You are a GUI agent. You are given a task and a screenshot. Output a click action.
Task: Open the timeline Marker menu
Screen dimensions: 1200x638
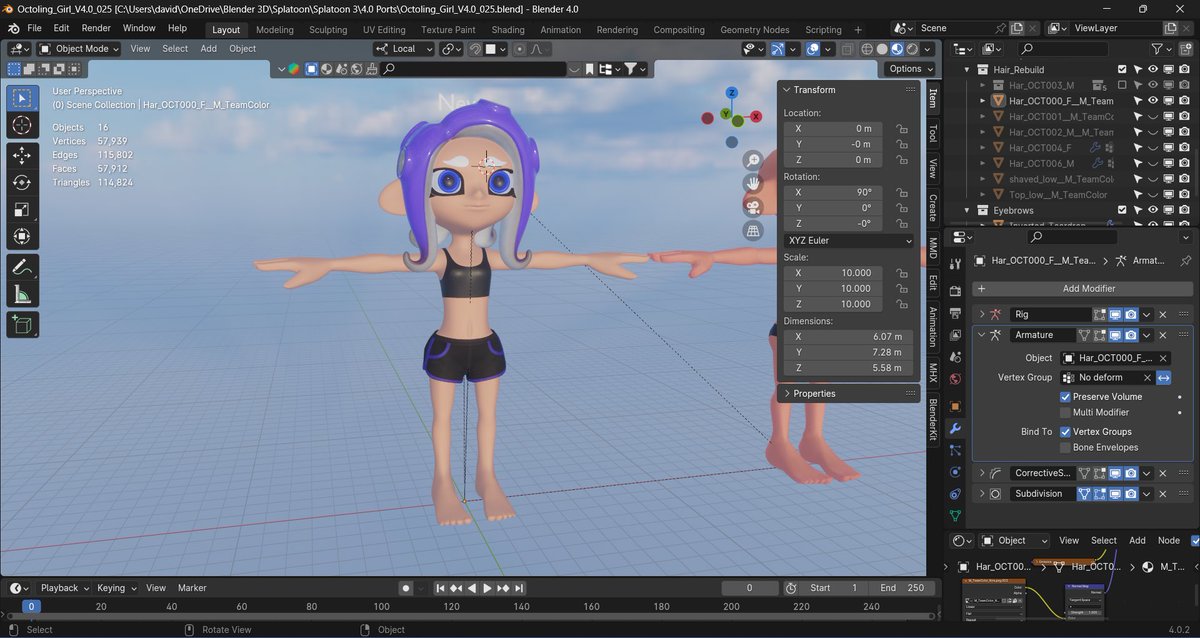(x=192, y=588)
